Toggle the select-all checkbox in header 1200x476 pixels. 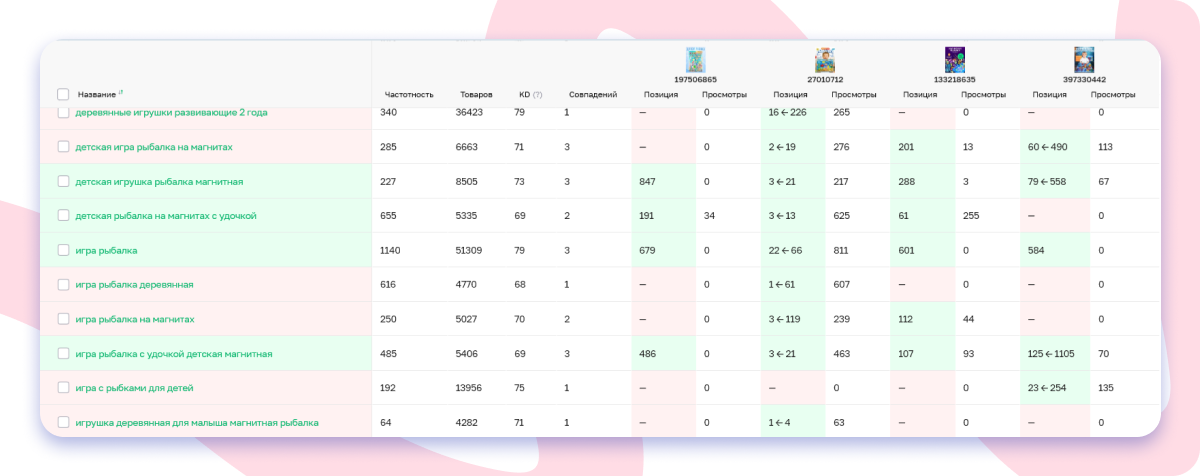63,94
